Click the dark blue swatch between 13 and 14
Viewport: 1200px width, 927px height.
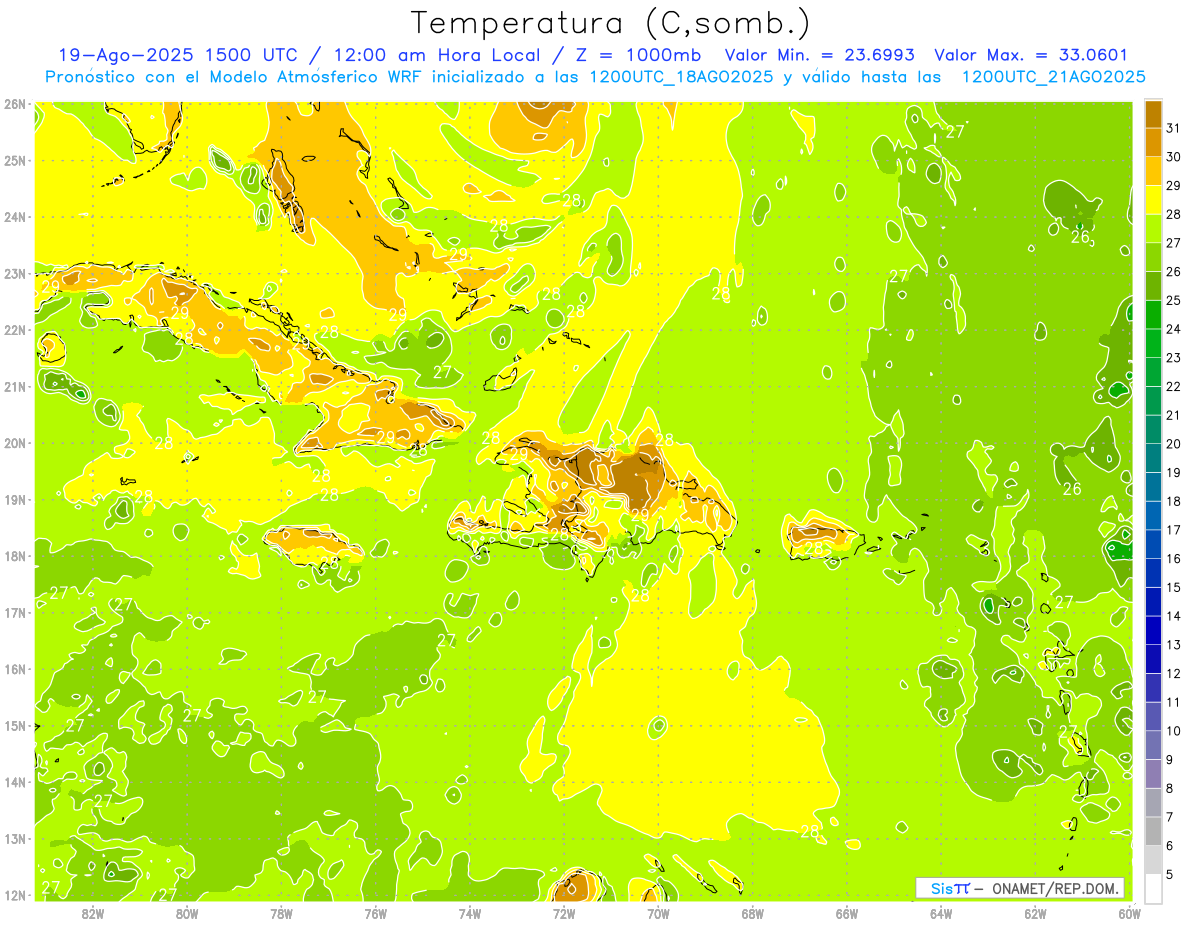coord(1153,630)
